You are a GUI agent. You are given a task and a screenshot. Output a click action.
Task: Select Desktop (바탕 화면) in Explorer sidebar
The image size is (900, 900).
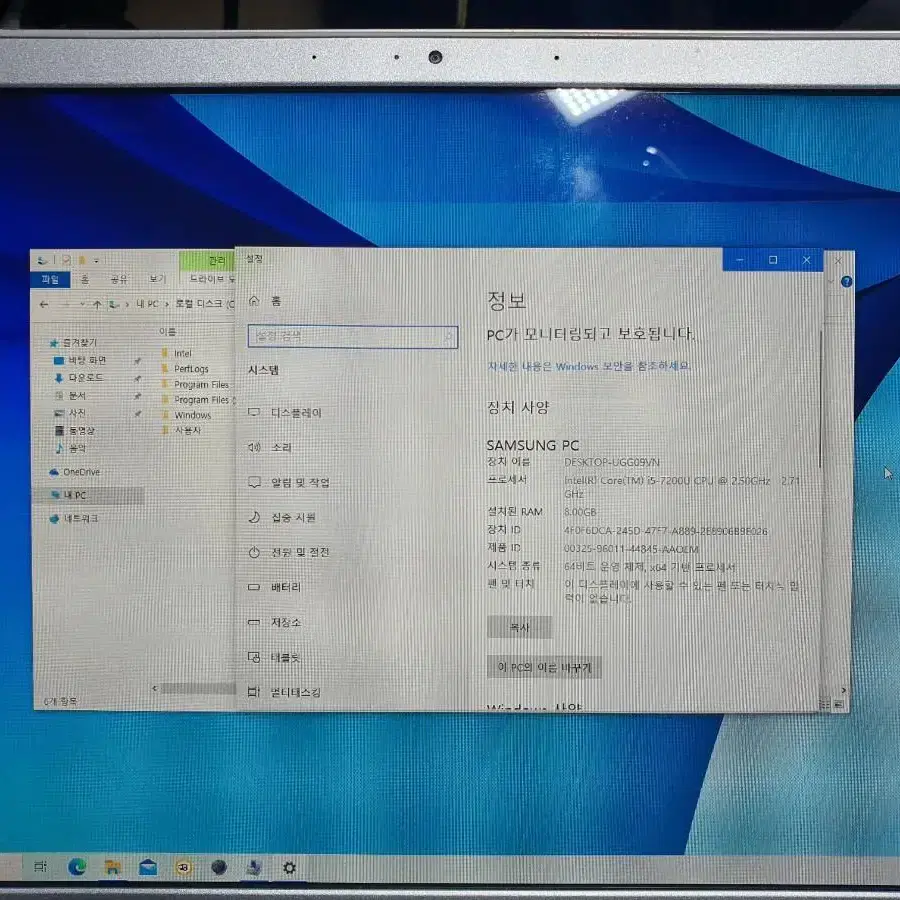coord(80,360)
